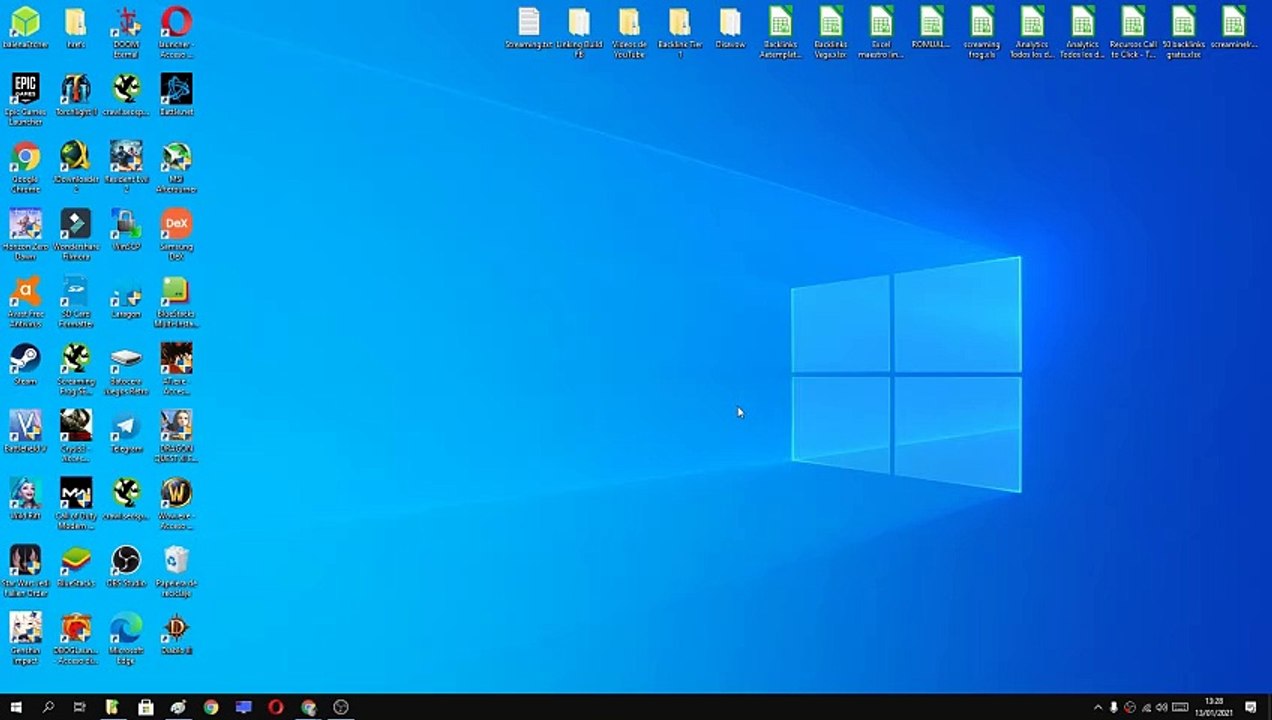This screenshot has width=1272, height=720.
Task: Open the 50 backlinks gratis.xlsx file
Action: pos(1183,33)
